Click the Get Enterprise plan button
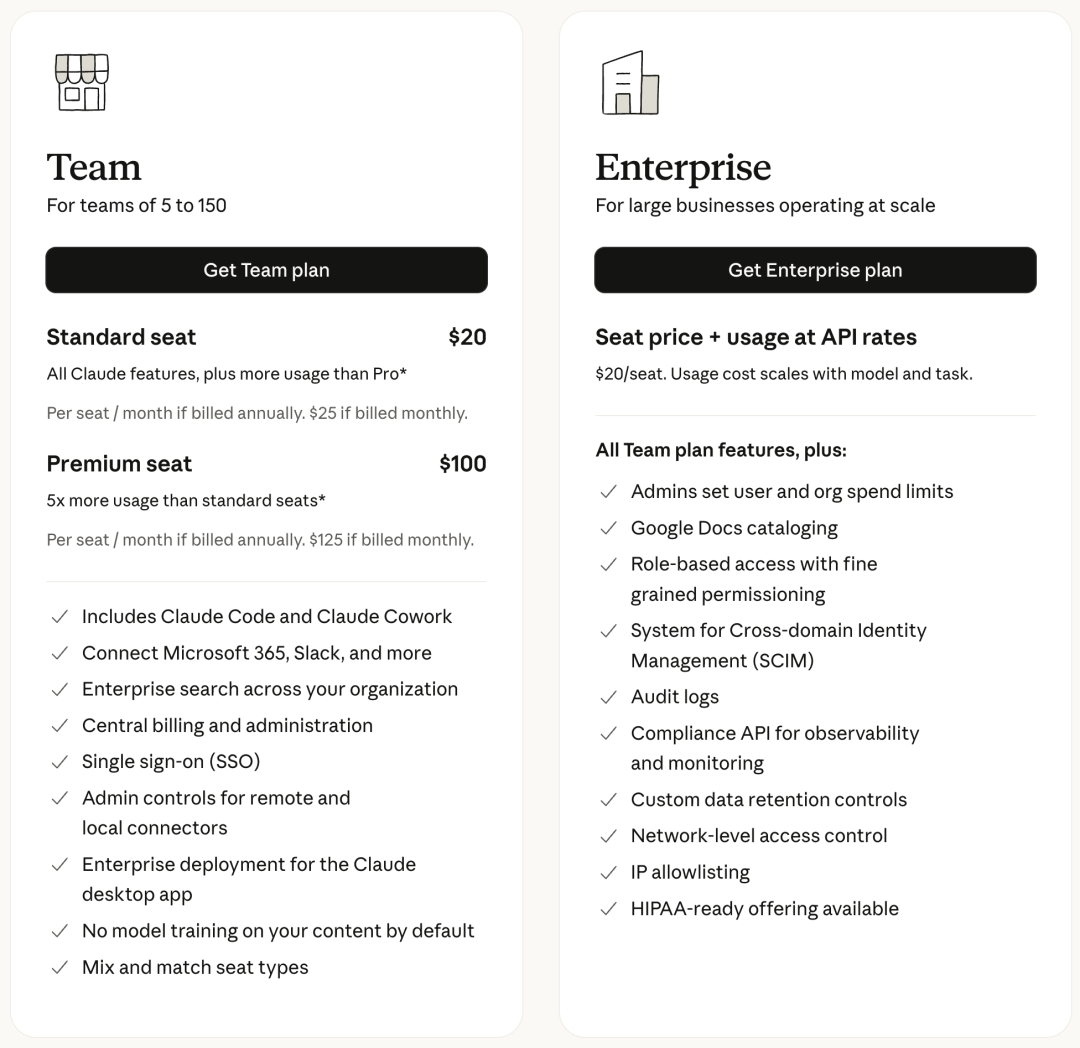Viewport: 1080px width, 1048px height. [816, 270]
